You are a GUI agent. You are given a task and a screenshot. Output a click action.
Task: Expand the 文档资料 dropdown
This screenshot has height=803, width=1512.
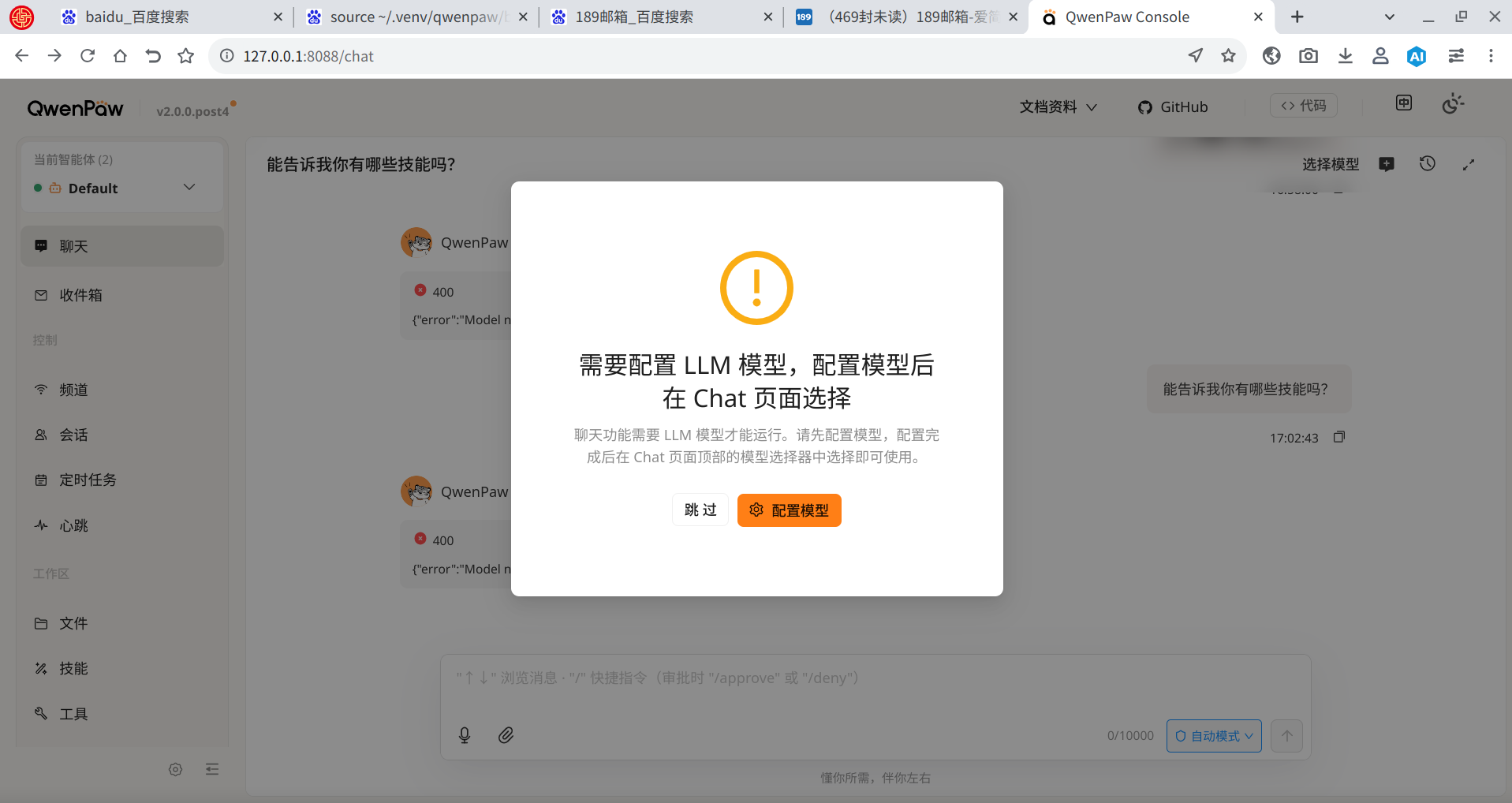coord(1058,106)
